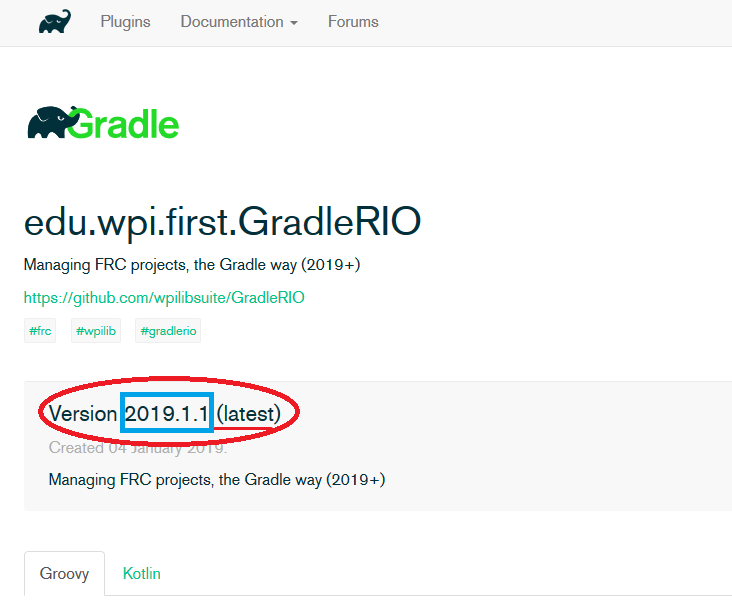Go to Forums in the top navigation
Viewport: 732px width, 612px height.
[x=353, y=22]
